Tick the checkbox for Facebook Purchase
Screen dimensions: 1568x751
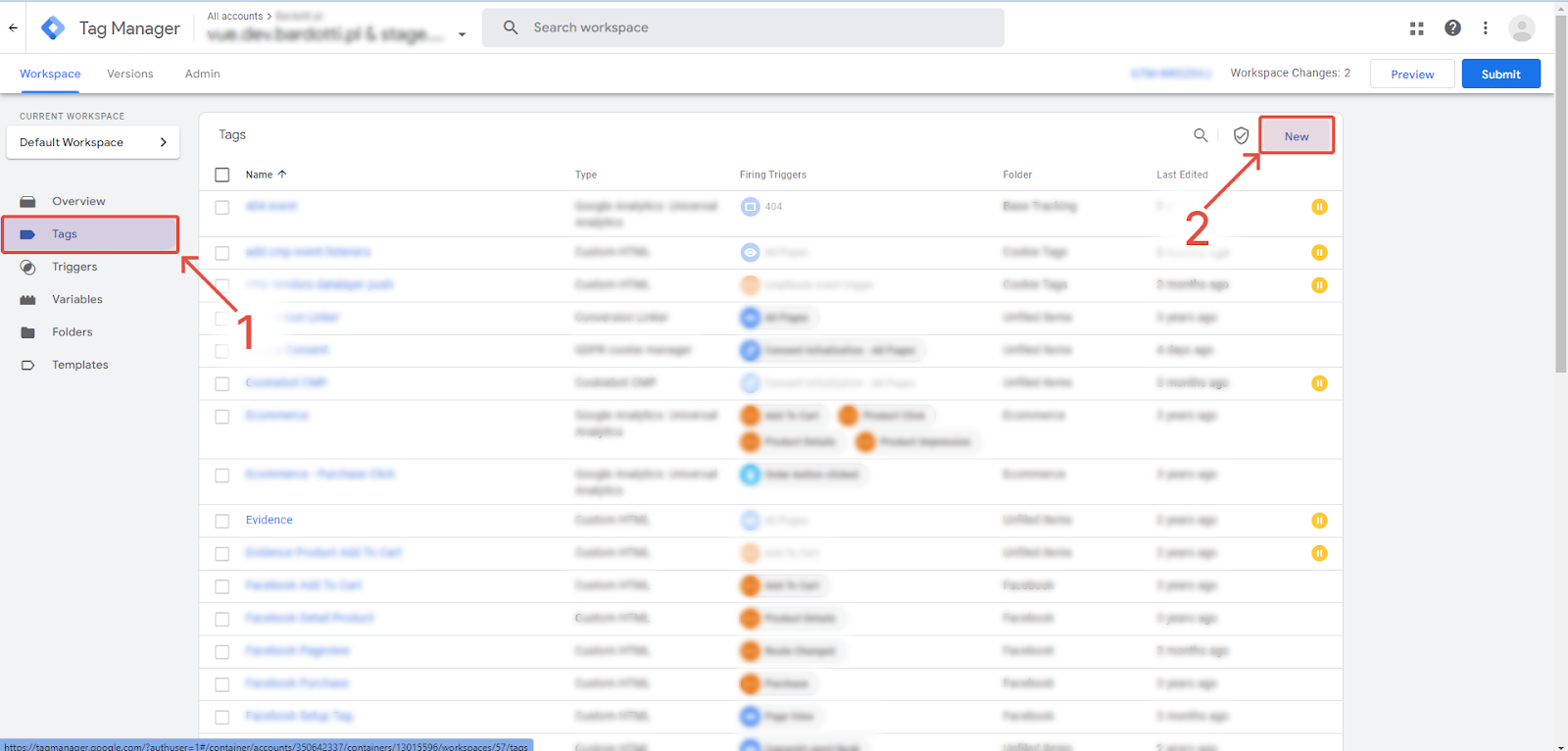click(x=222, y=684)
